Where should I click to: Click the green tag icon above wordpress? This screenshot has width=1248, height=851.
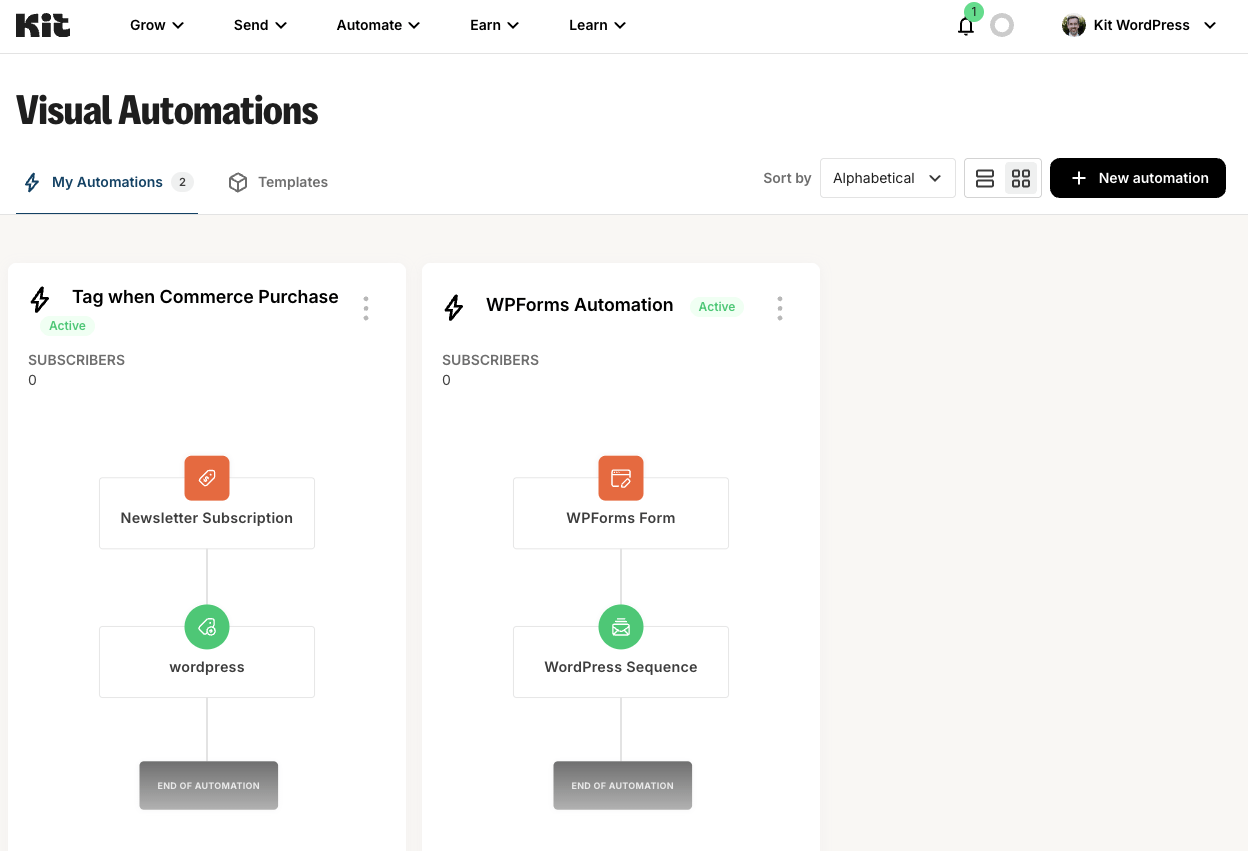pyautogui.click(x=207, y=627)
